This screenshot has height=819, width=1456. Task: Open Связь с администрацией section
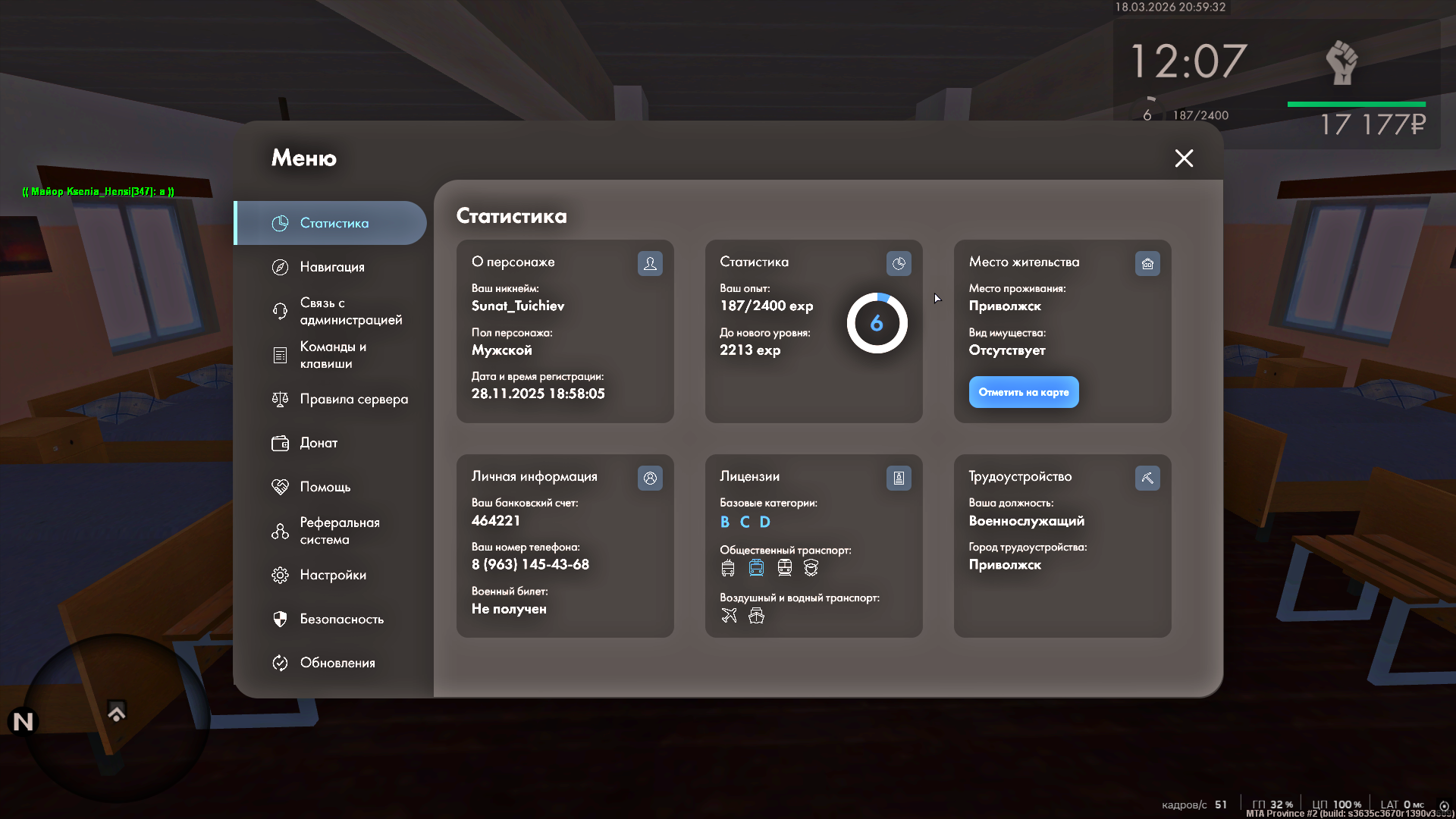[x=350, y=311]
